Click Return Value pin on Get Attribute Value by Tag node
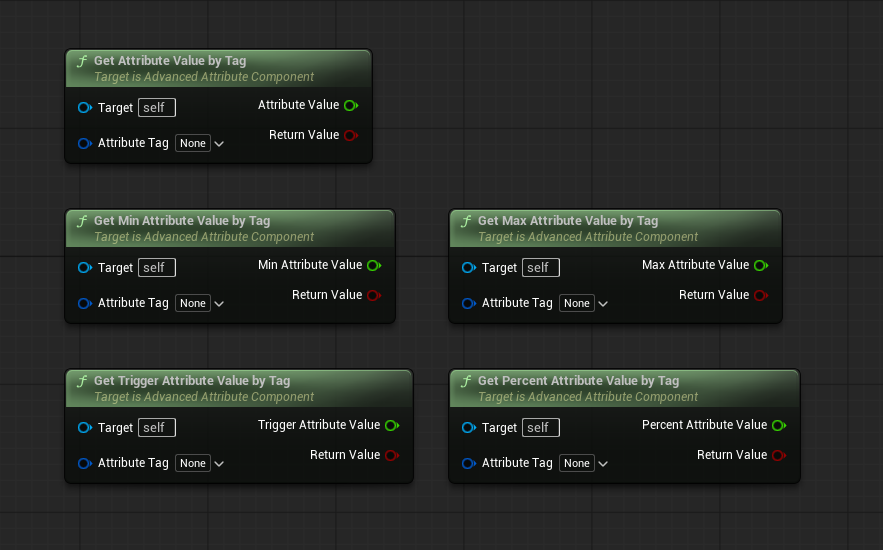The width and height of the screenshot is (883, 550). coord(351,135)
